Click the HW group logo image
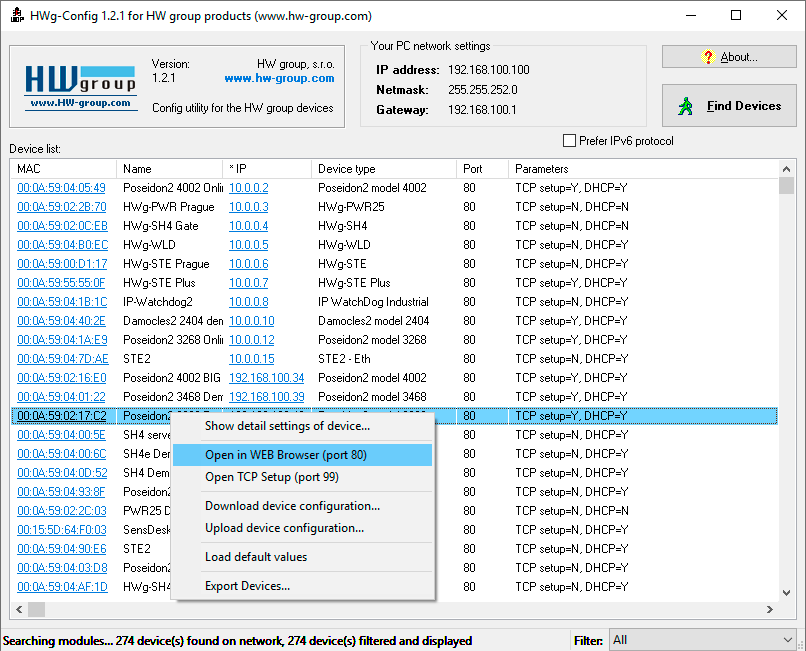This screenshot has height=651, width=806. [x=81, y=87]
